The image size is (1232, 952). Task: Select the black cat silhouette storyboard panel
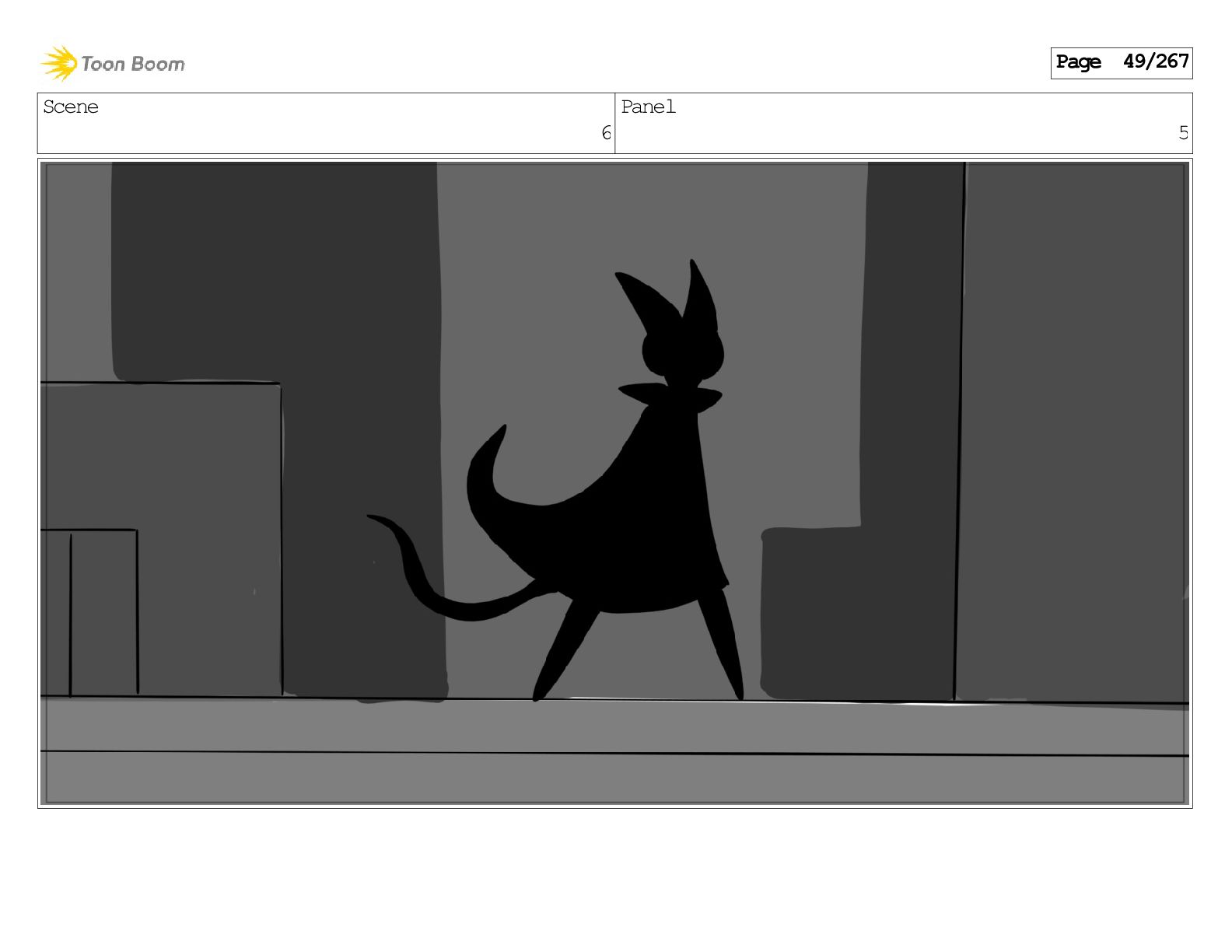click(x=614, y=483)
